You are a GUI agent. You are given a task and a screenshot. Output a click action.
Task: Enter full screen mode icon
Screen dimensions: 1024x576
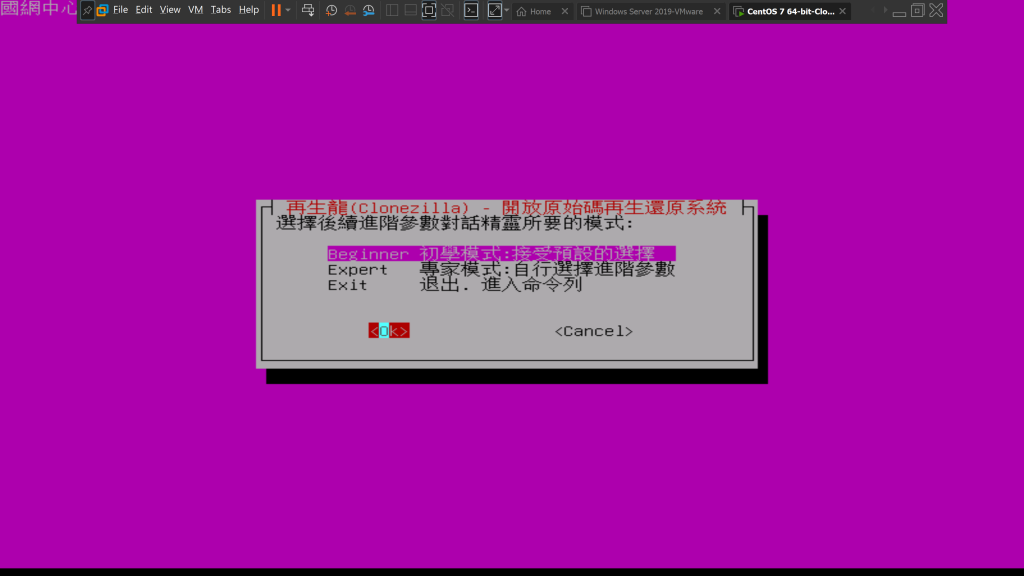[x=429, y=10]
